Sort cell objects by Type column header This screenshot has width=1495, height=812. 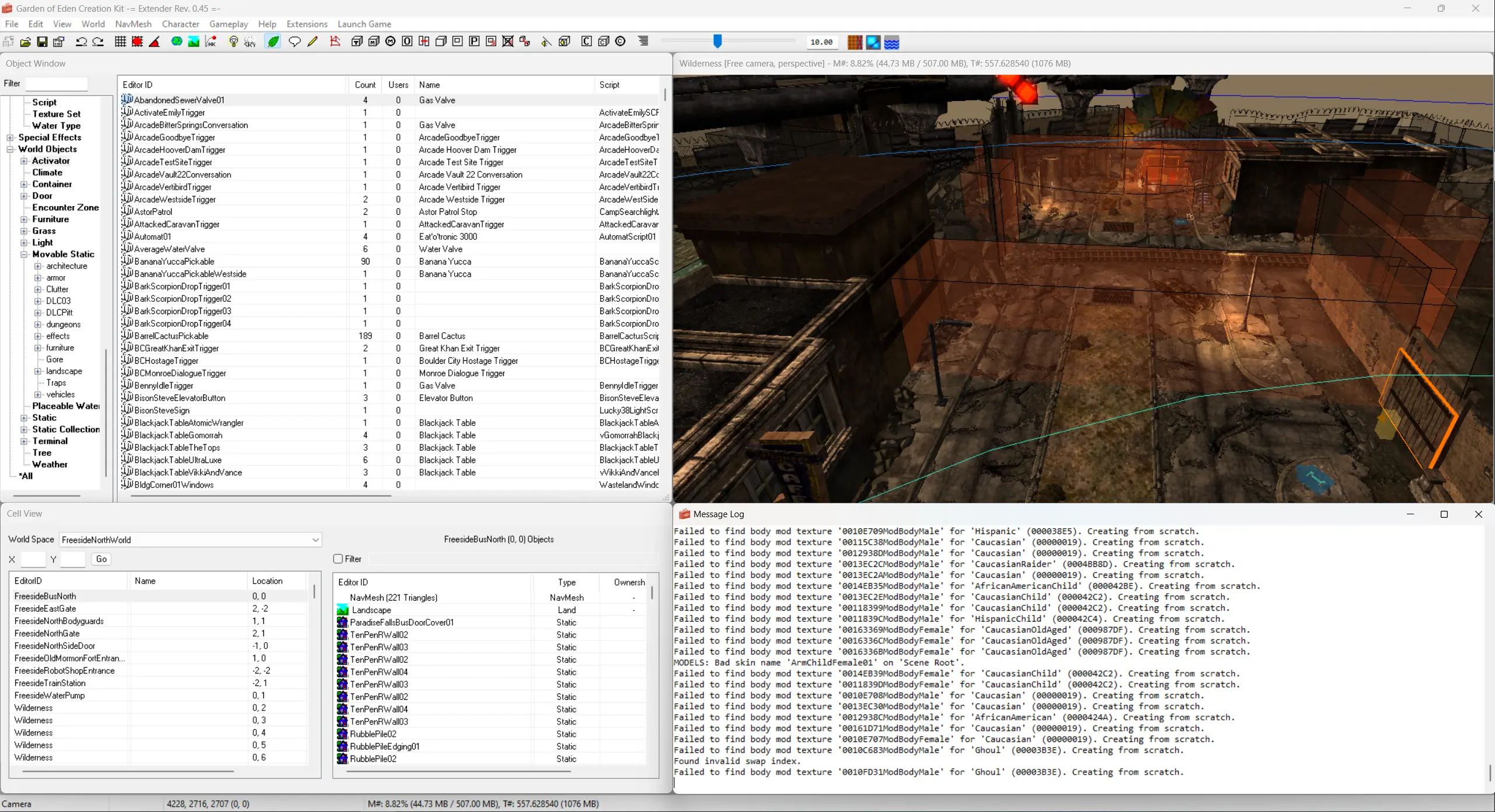(566, 582)
